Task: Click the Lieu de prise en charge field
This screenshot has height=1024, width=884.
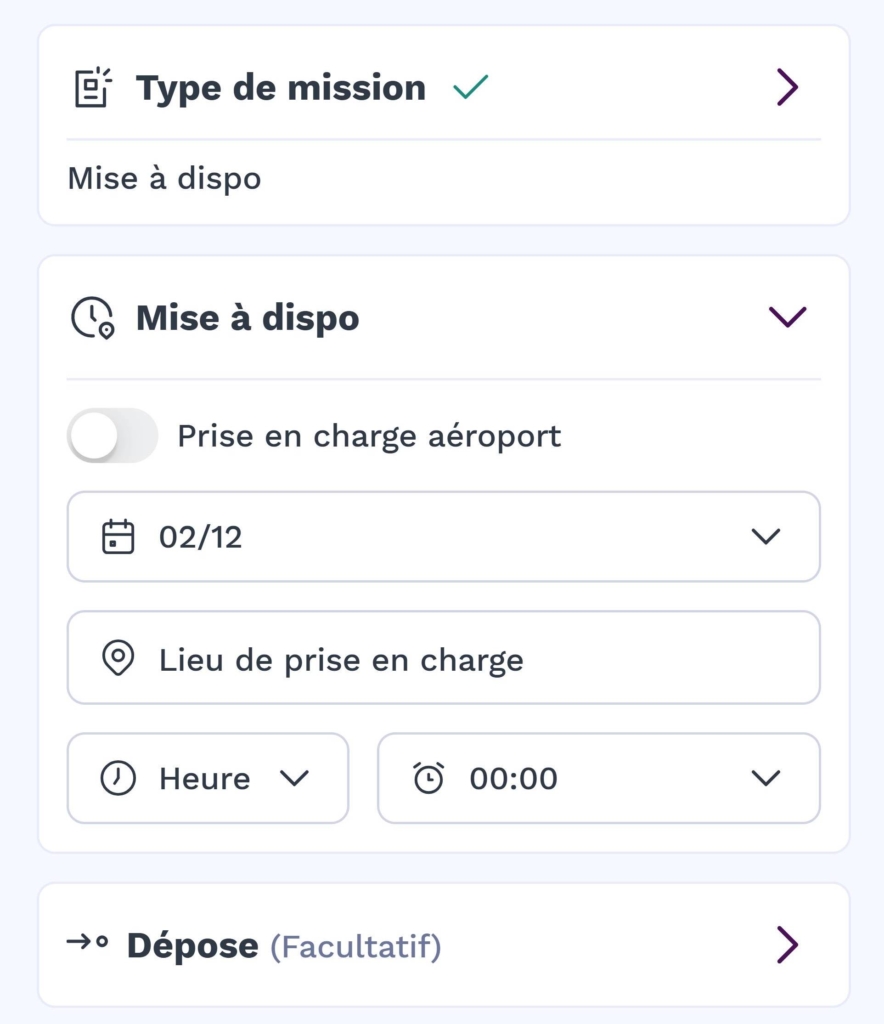Action: coord(443,660)
